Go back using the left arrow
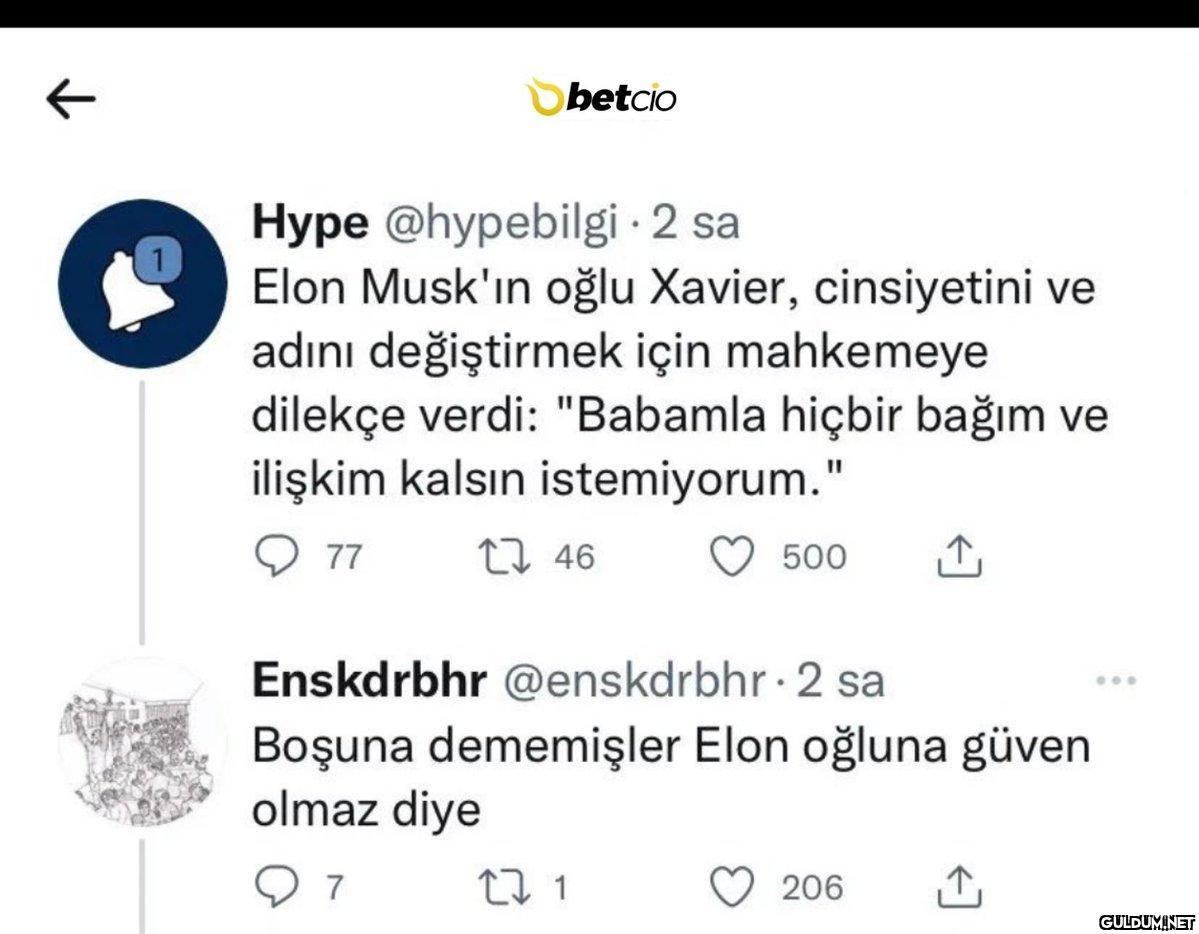 tap(71, 98)
